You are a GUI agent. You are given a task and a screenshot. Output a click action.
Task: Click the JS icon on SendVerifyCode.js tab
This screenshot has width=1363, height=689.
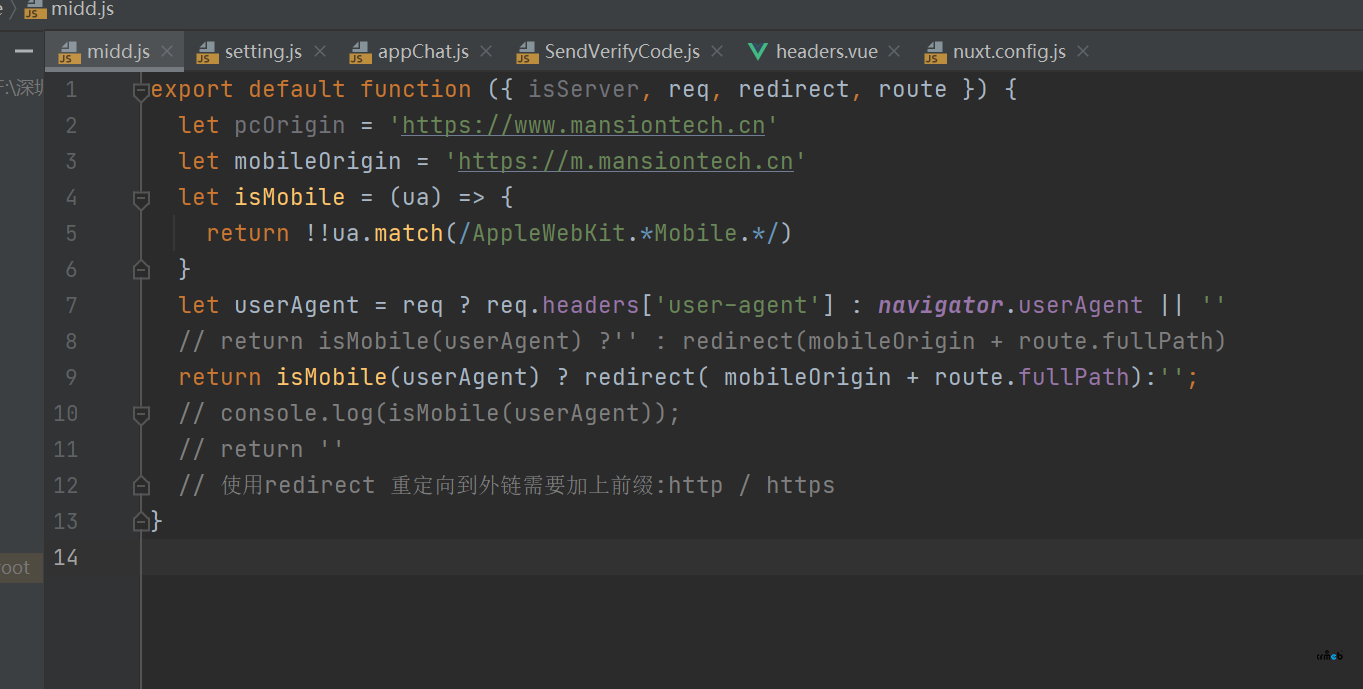pyautogui.click(x=527, y=52)
